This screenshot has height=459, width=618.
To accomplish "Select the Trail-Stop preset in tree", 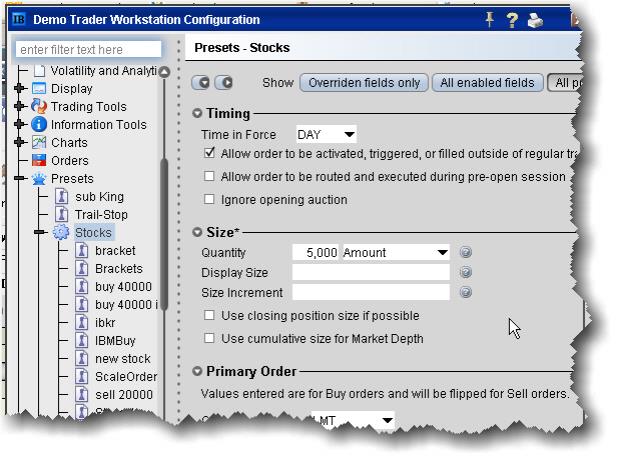I will (101, 215).
